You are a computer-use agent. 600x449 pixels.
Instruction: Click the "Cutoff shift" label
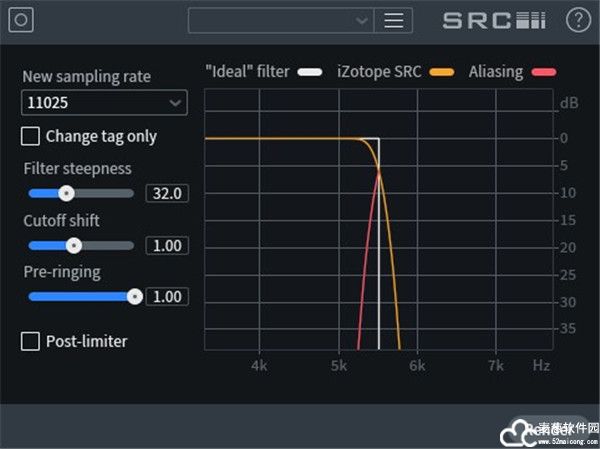pos(61,221)
